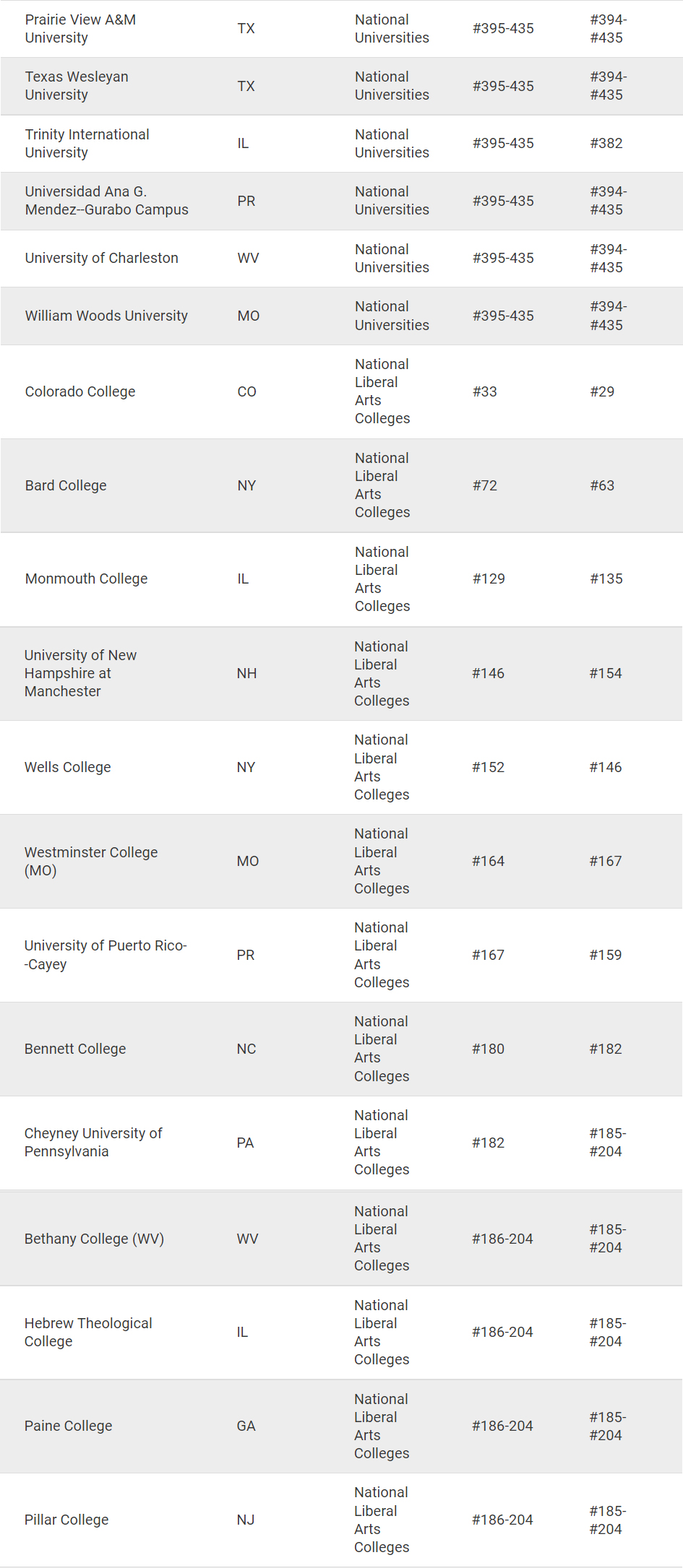Click the Colorado College name

point(80,391)
